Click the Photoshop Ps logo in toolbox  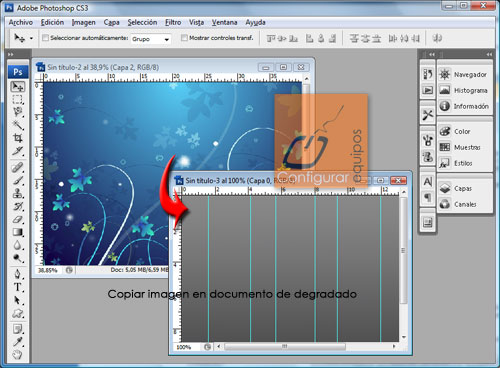coord(18,72)
